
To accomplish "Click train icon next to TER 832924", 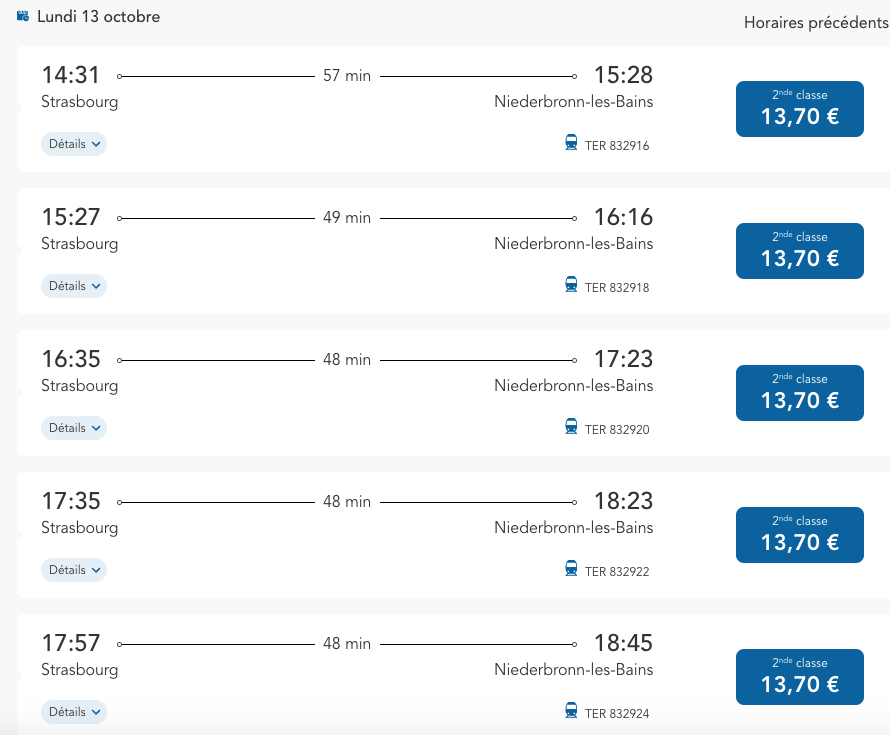I will [571, 711].
